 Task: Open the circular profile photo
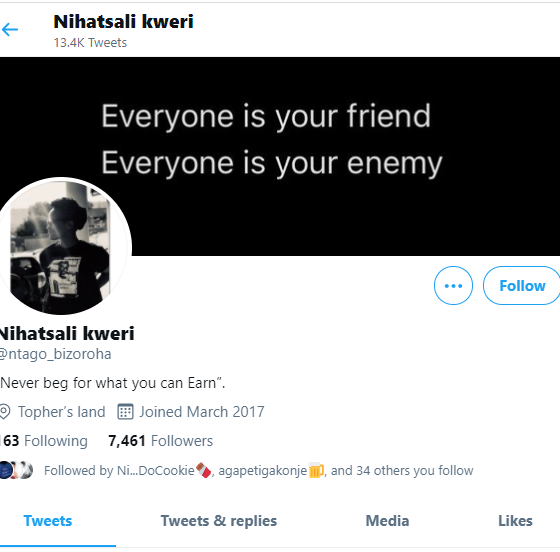(63, 247)
